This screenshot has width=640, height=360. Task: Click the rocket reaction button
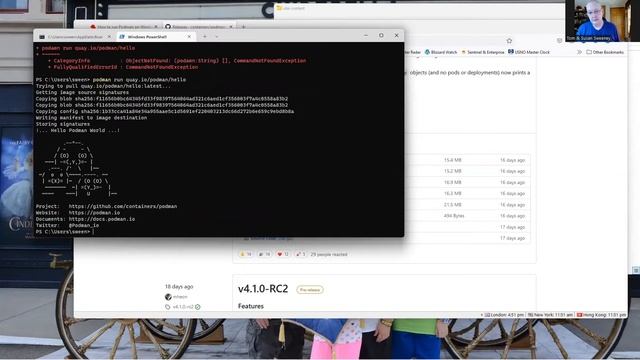301,254
